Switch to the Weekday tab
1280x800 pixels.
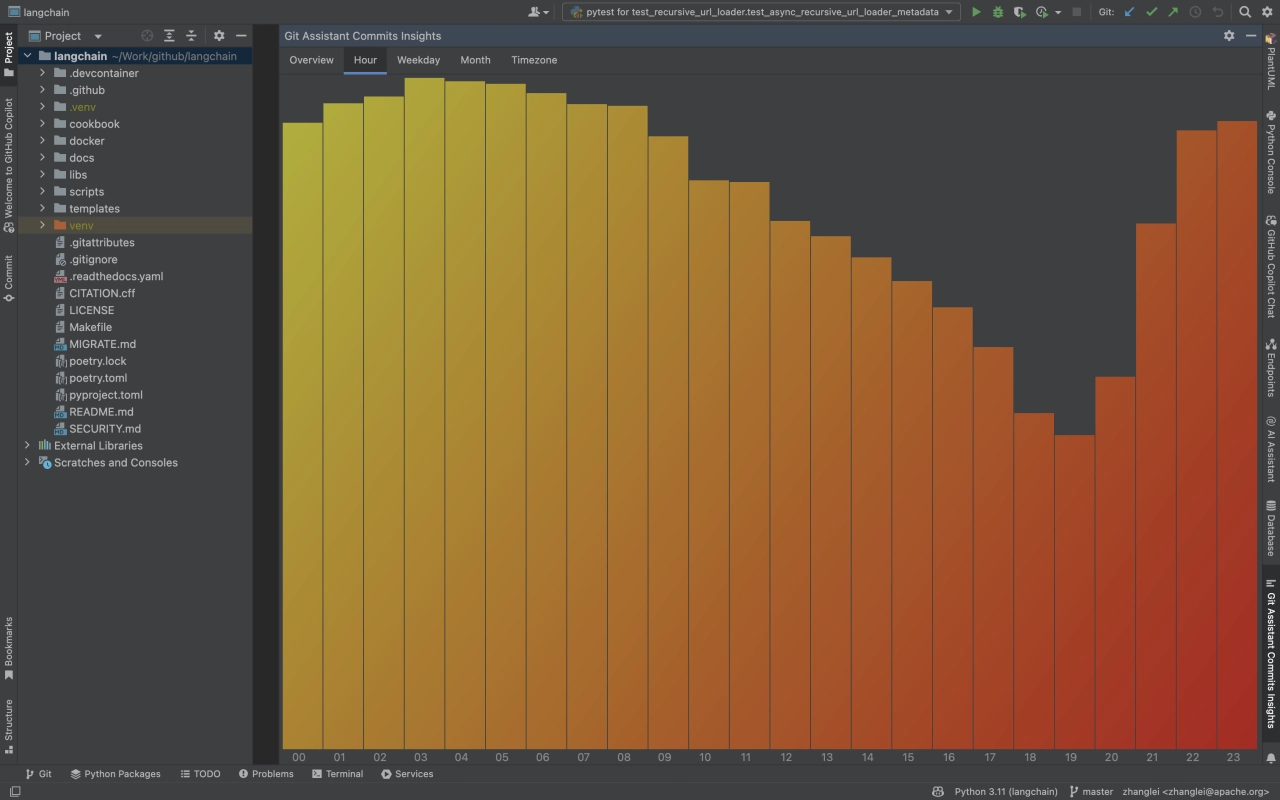[418, 60]
